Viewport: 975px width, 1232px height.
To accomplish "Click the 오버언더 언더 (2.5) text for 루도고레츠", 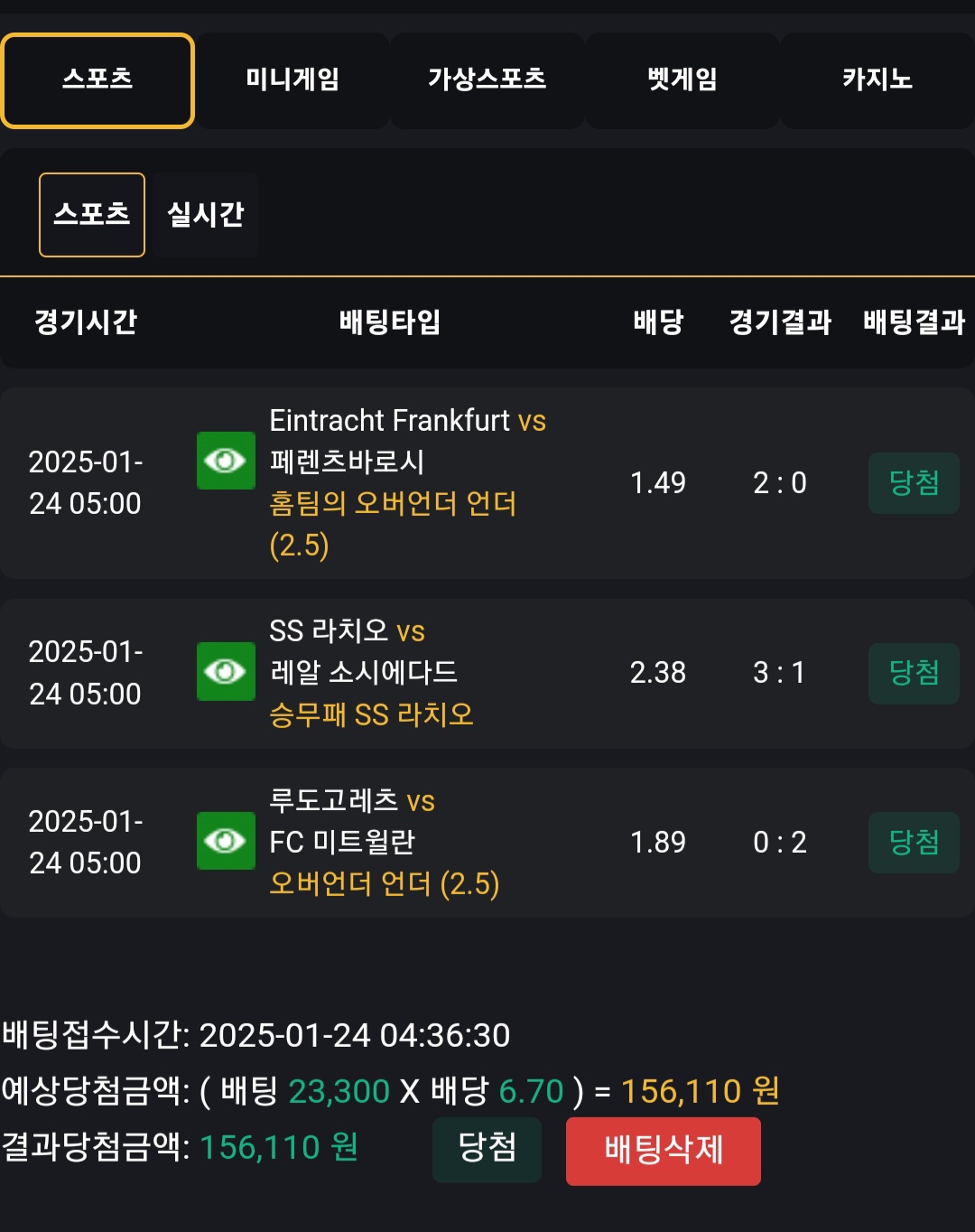I will [x=384, y=883].
